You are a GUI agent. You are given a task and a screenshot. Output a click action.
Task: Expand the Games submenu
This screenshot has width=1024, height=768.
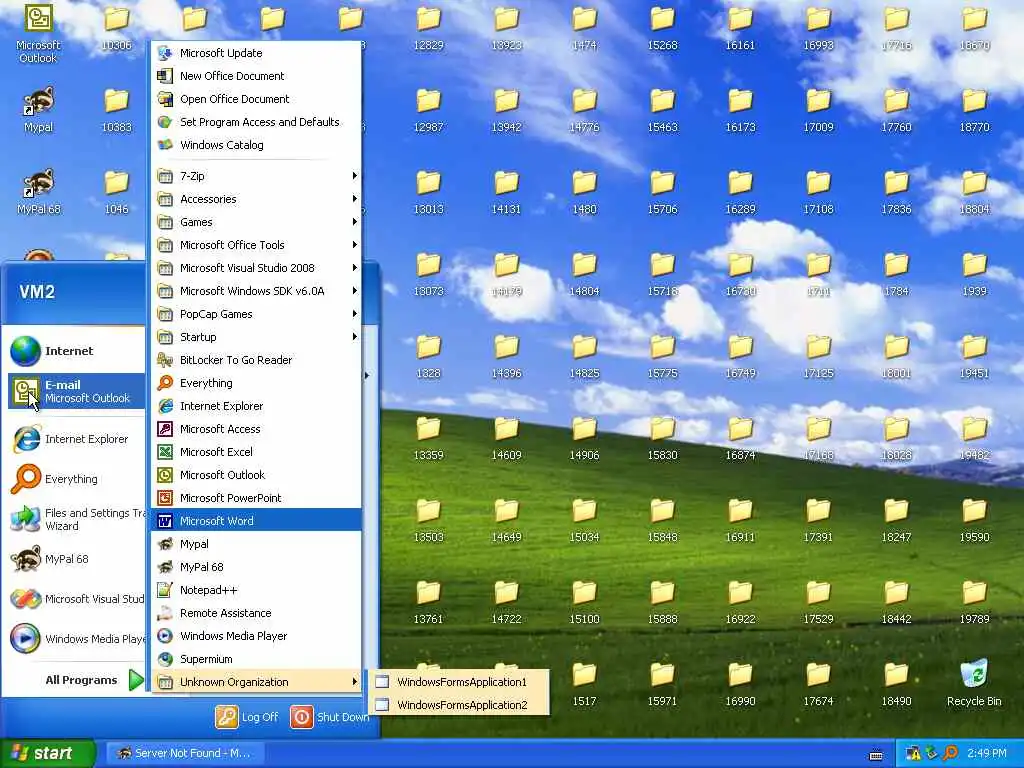(x=256, y=222)
